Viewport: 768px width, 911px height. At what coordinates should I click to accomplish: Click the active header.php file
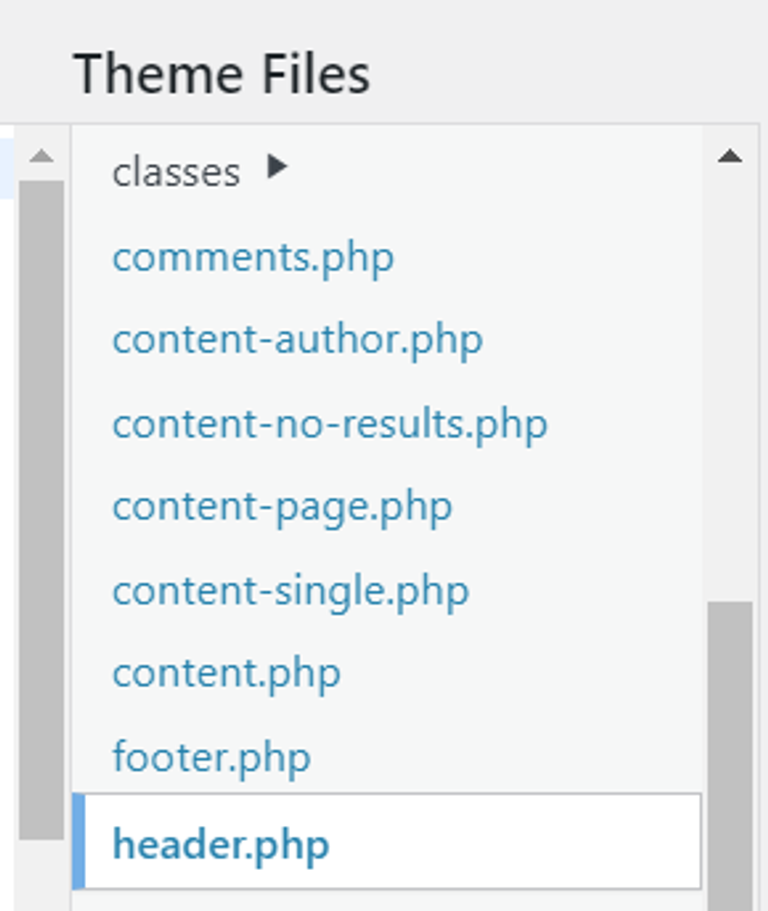pos(387,841)
